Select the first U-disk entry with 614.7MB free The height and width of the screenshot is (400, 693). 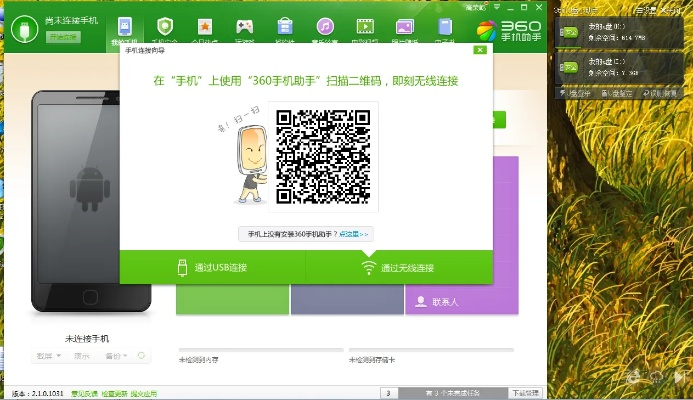coord(617,32)
